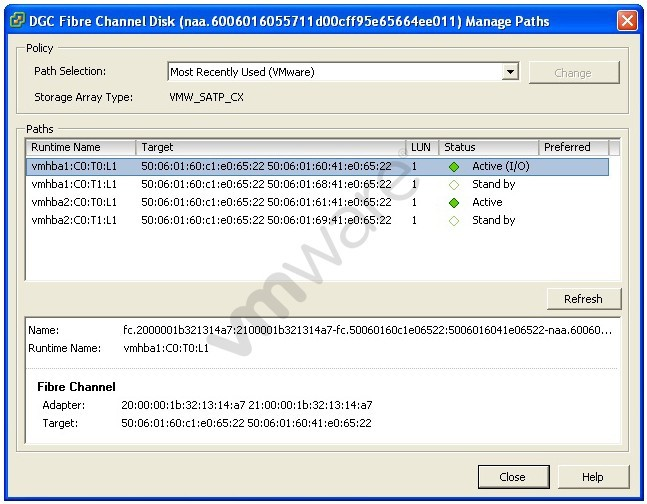
Task: Sort by Runtime Name column header
Action: pyautogui.click(x=81, y=147)
